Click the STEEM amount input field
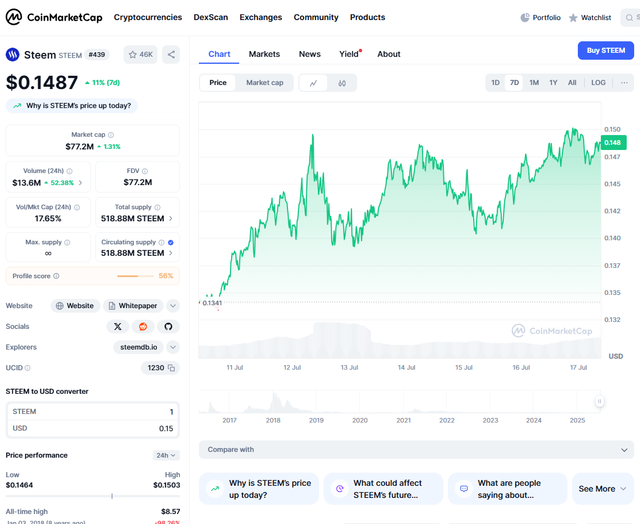This screenshot has width=640, height=524. (x=93, y=412)
